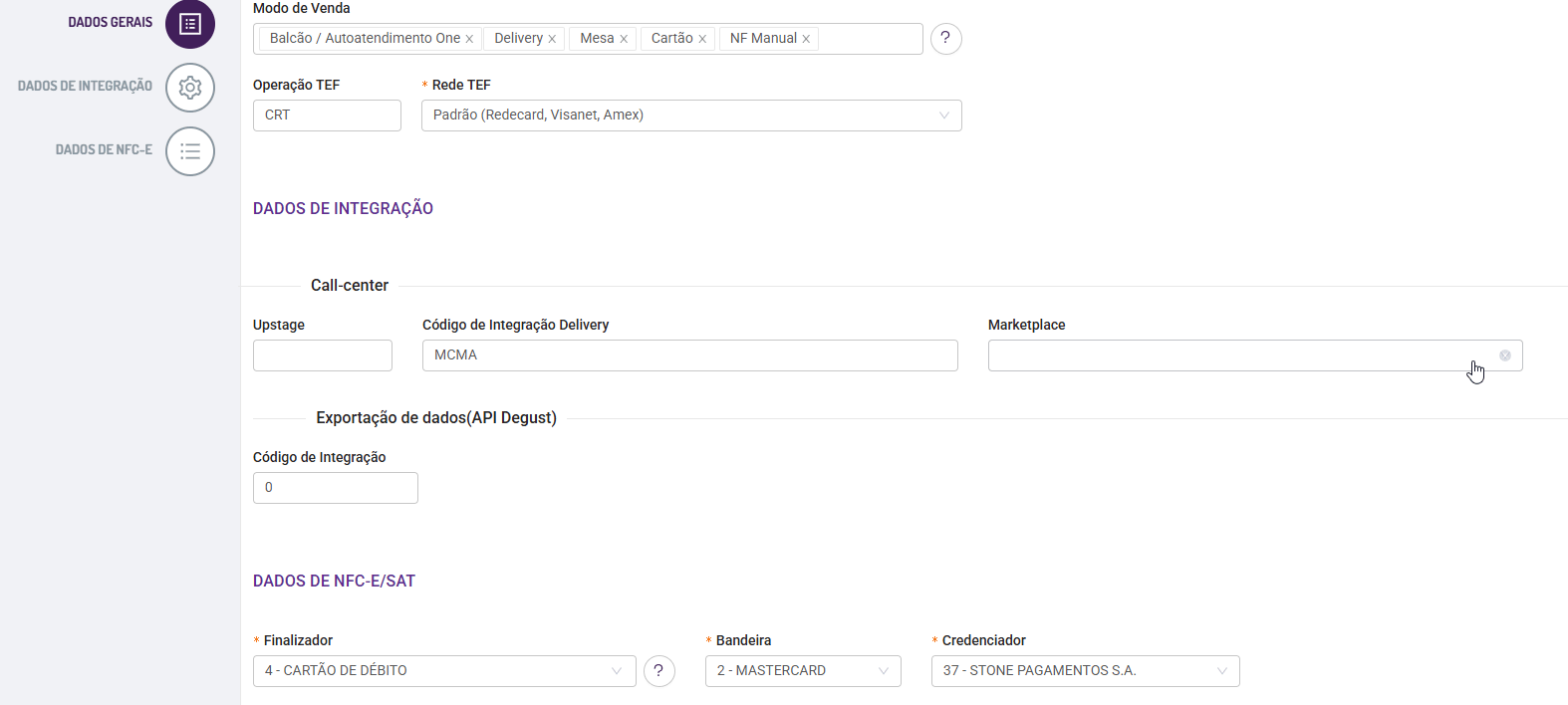Viewport: 1568px width, 705px height.
Task: Remove the NF Manual tag
Action: pyautogui.click(x=806, y=39)
